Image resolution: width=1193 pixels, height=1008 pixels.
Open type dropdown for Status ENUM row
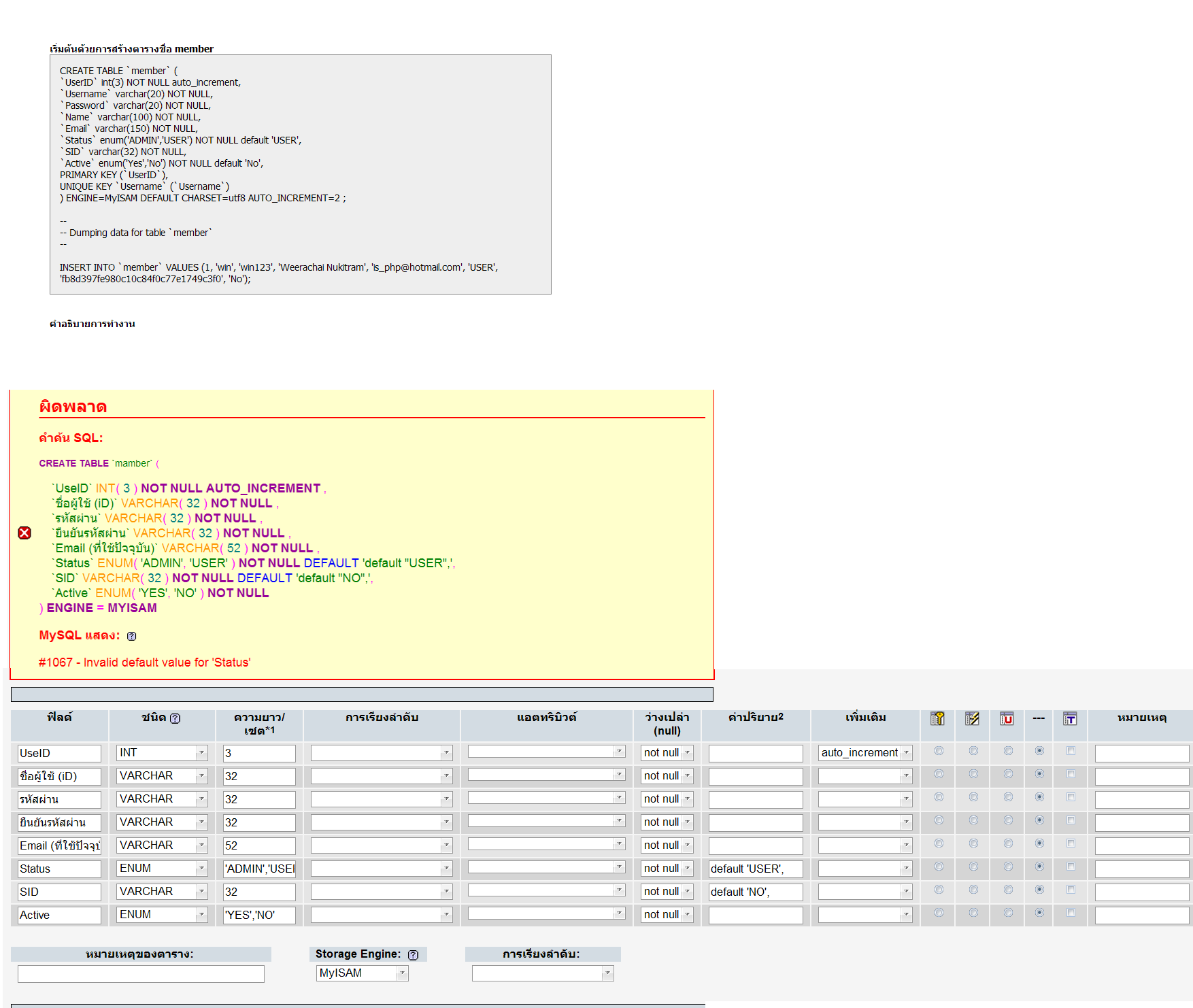point(162,869)
